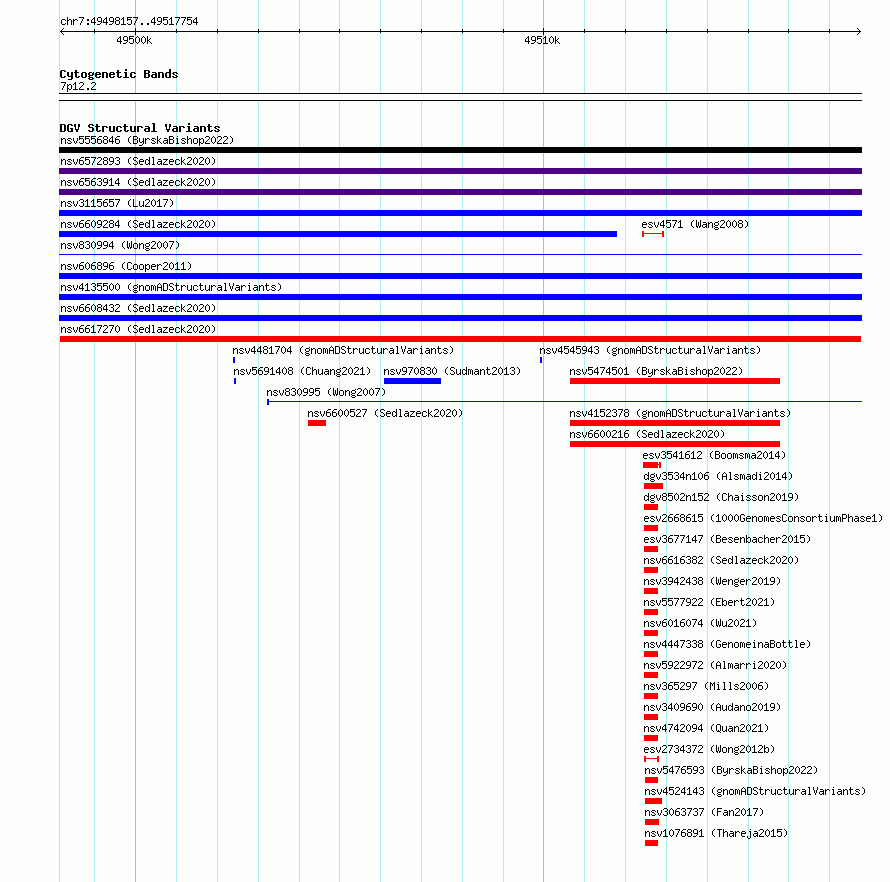
Task: Open nsv5577922 (Ebert2021) label
Action: coord(709,602)
